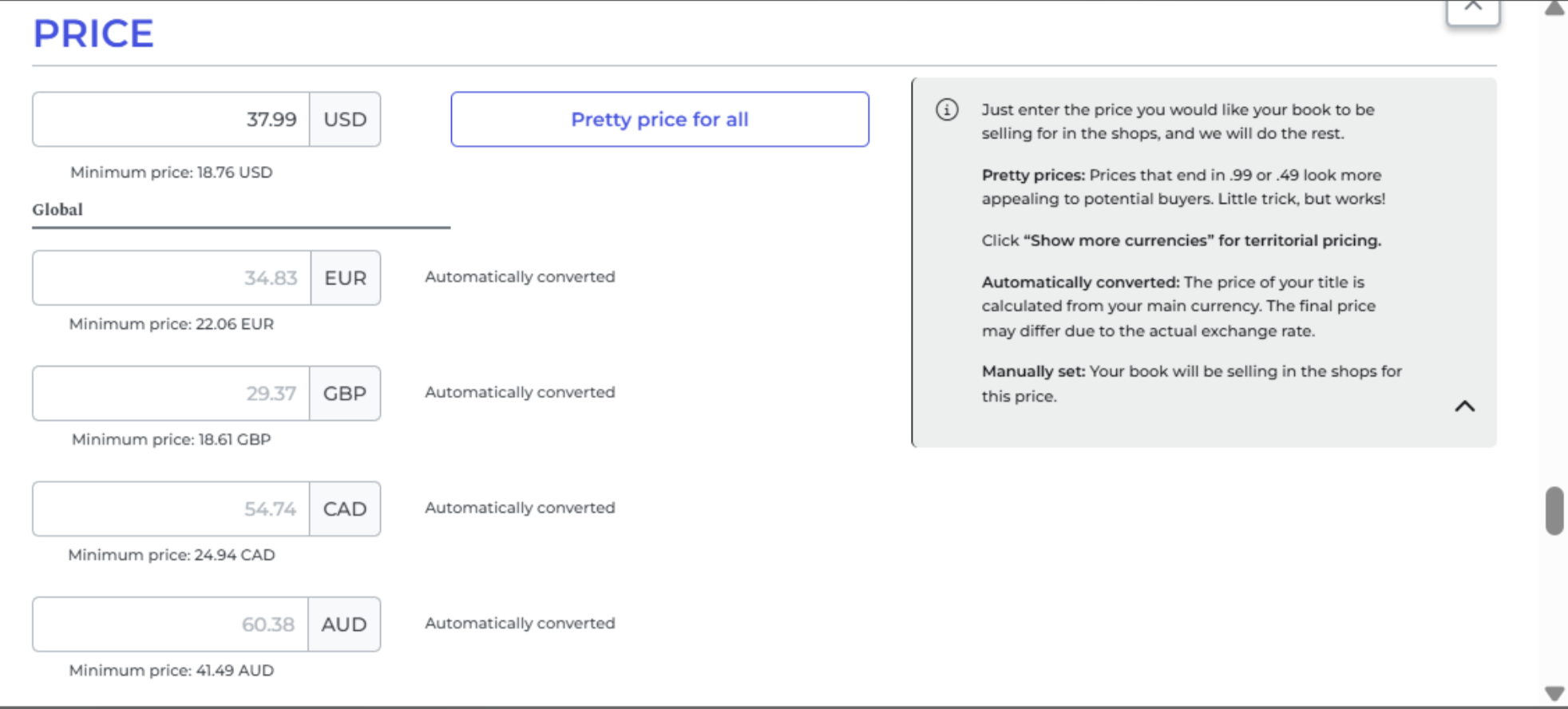Click the info icon in the help panel
Viewport: 1568px width, 709px height.
pos(947,109)
